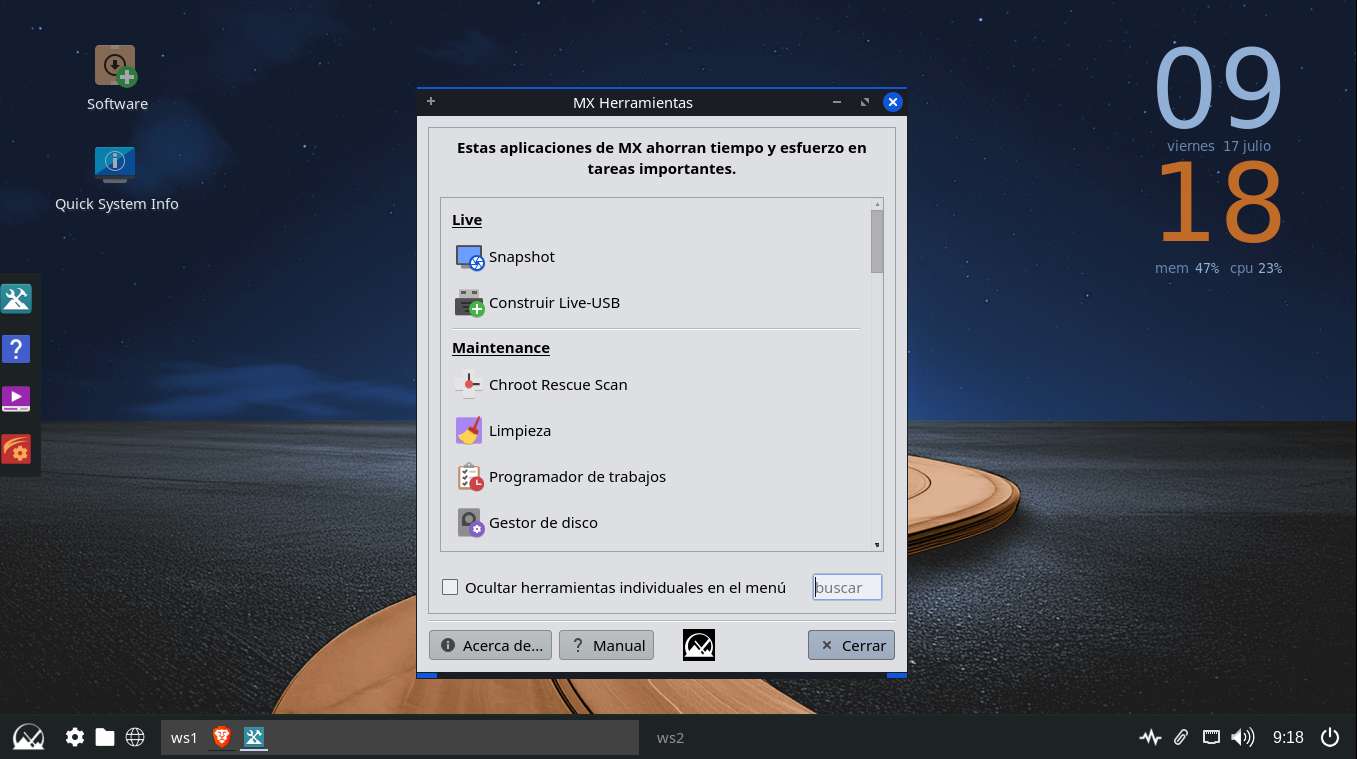
Task: Launch Construir Live-USB
Action: click(537, 303)
